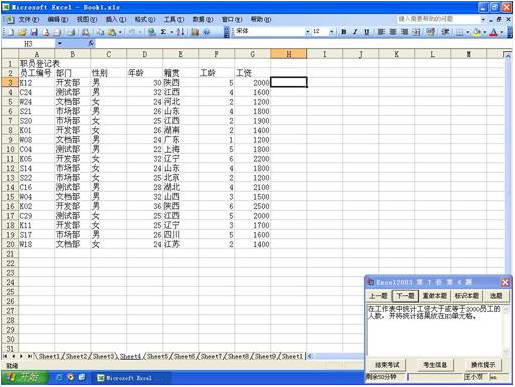This screenshot has height=387, width=515.
Task: Click 下一题 next question button
Action: 405,296
